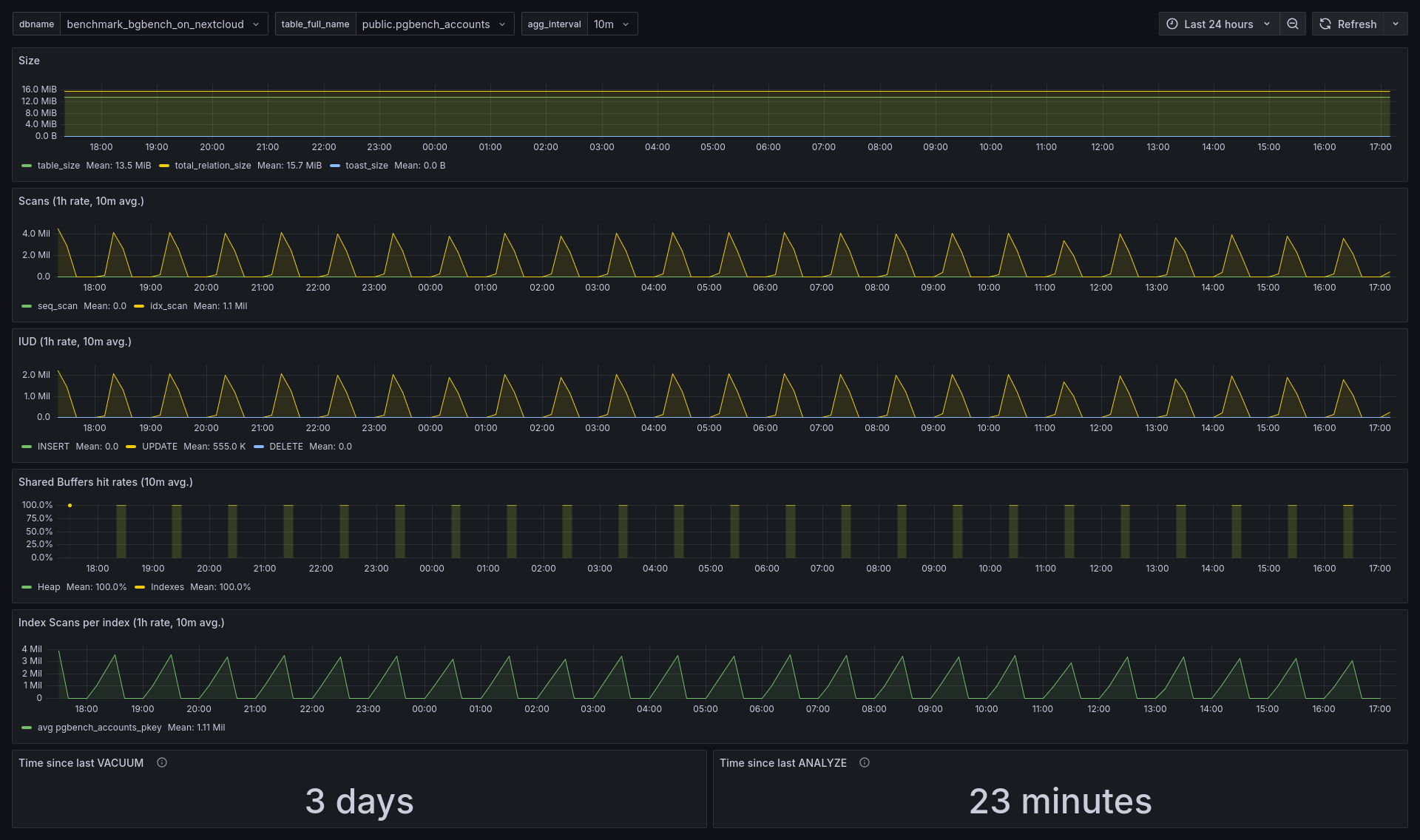Open the refresh interval dropdown arrow
Image resolution: width=1420 pixels, height=840 pixels.
(x=1396, y=24)
